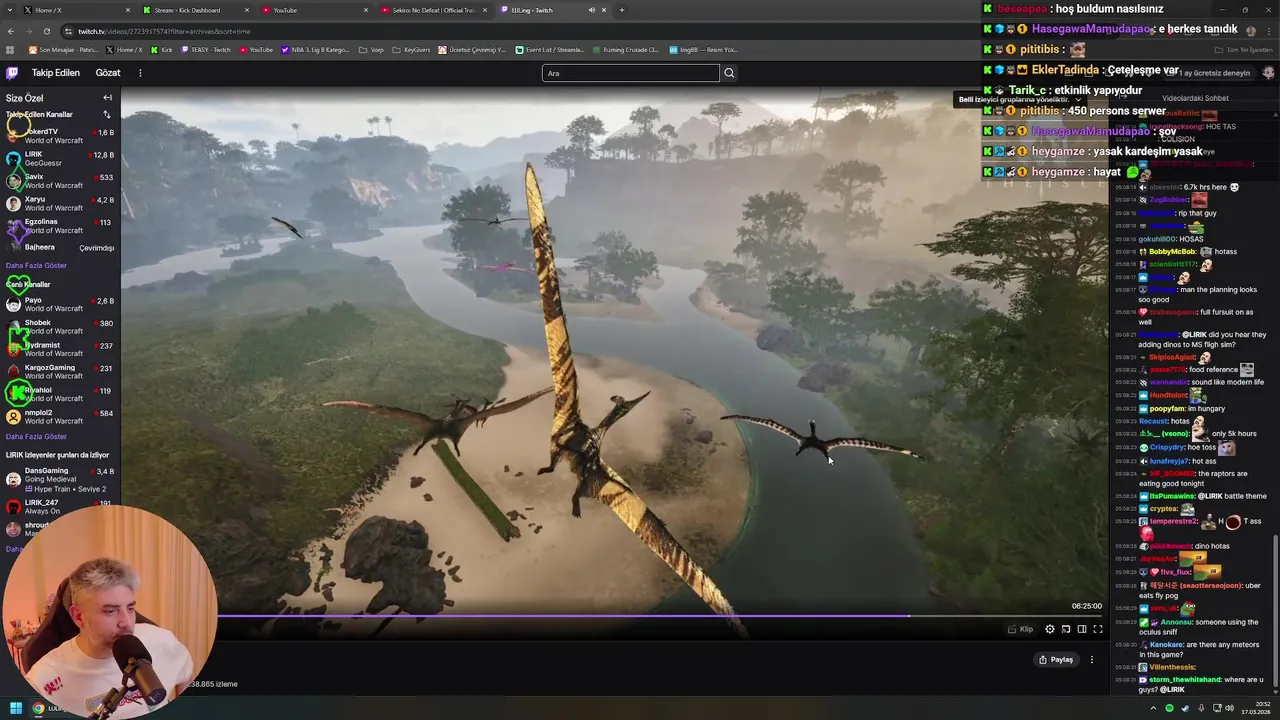Open the tab search dropdown arrow
Viewport: 1280px width, 720px height.
(x=9, y=10)
